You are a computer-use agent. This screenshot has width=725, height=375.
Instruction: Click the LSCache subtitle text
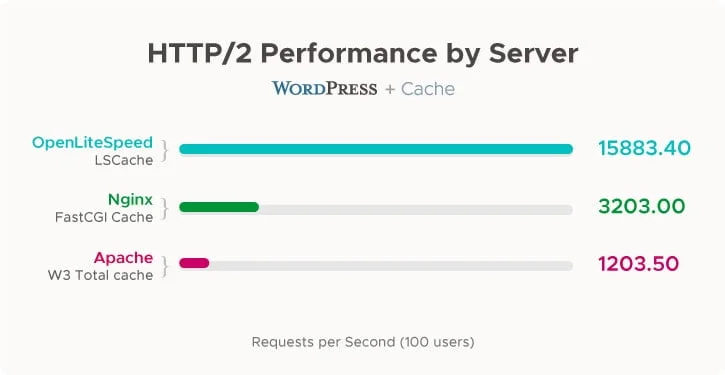coord(124,160)
